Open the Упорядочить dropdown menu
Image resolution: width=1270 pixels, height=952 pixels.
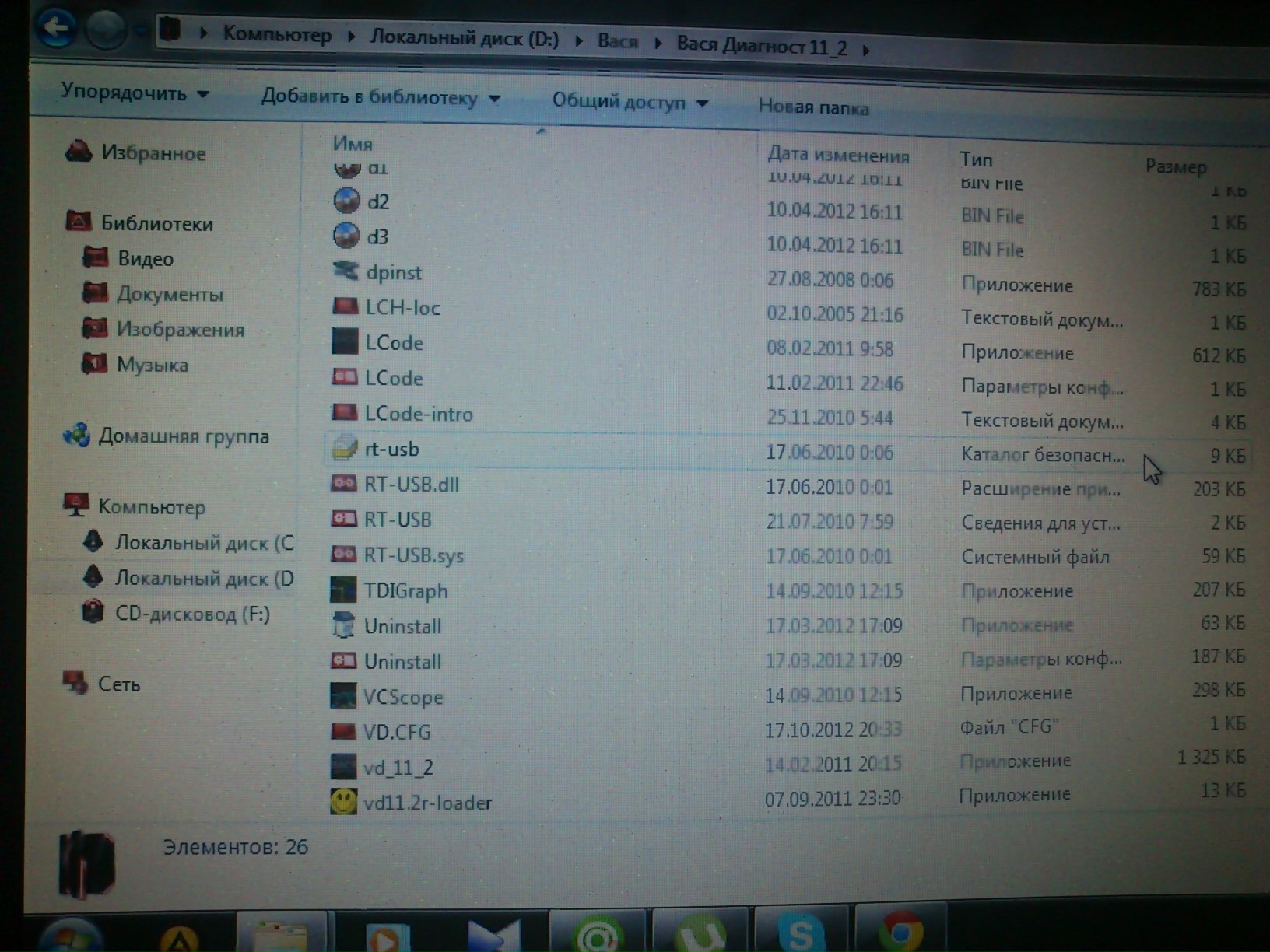coord(135,93)
